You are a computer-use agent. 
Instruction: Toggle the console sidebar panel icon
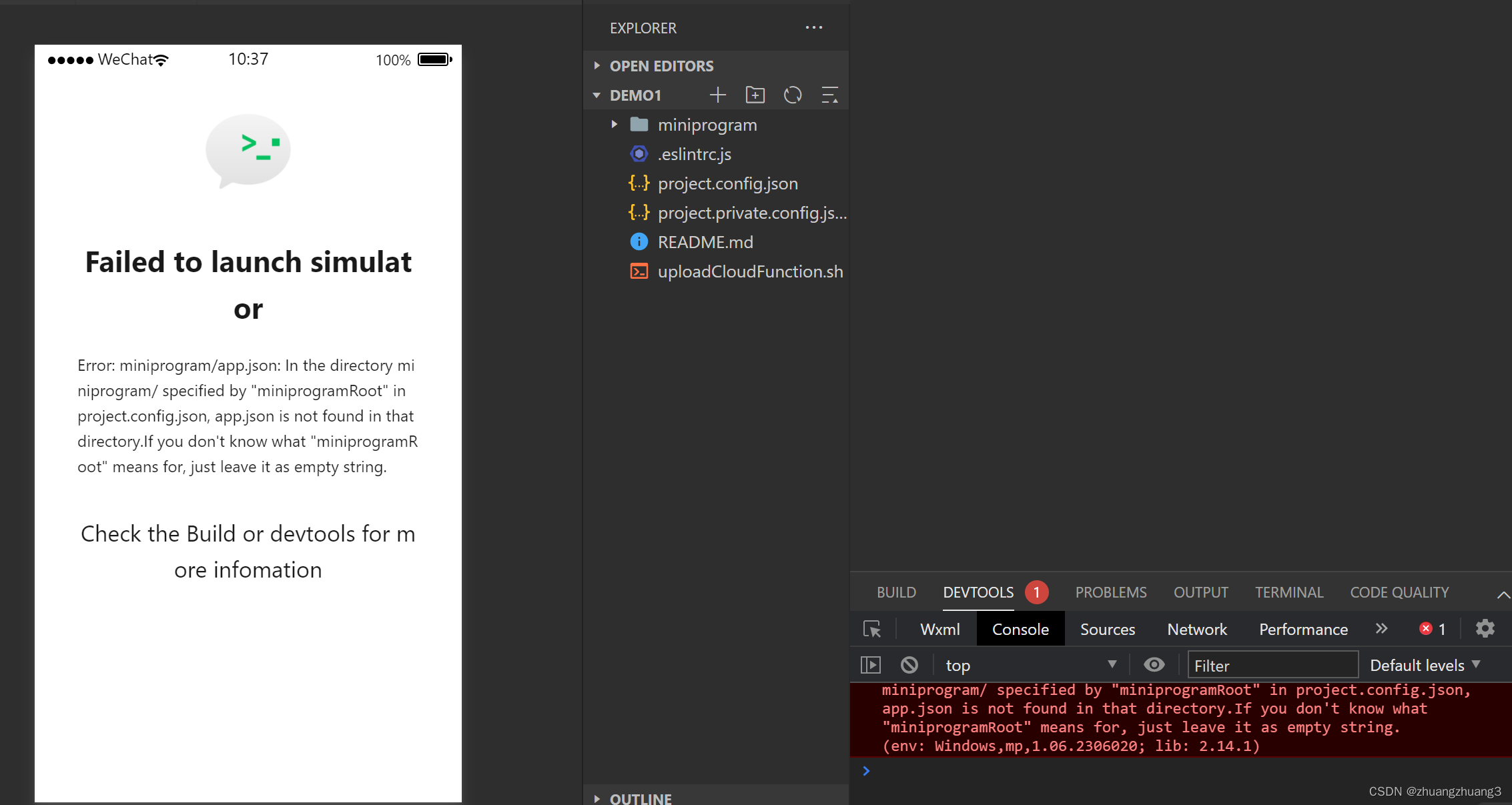[x=871, y=665]
